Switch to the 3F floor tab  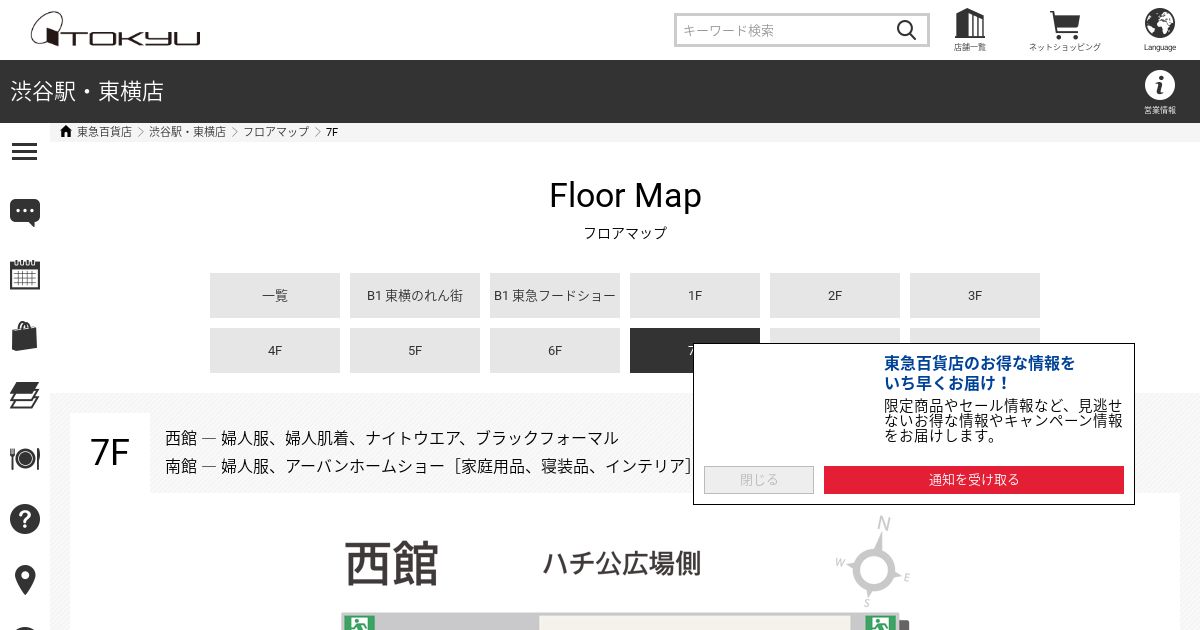point(975,295)
